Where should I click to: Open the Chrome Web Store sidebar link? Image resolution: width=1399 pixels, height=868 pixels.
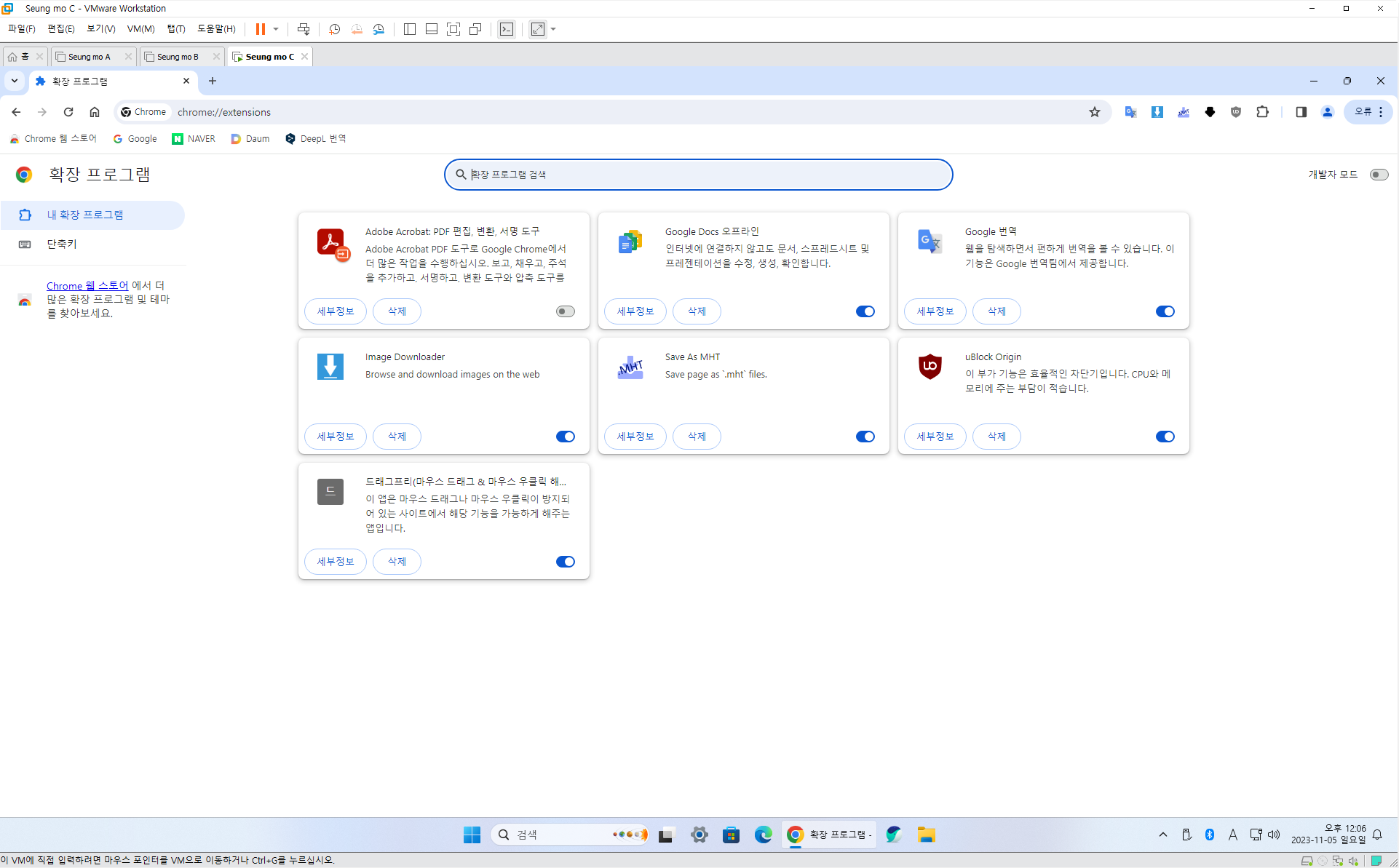pyautogui.click(x=87, y=286)
